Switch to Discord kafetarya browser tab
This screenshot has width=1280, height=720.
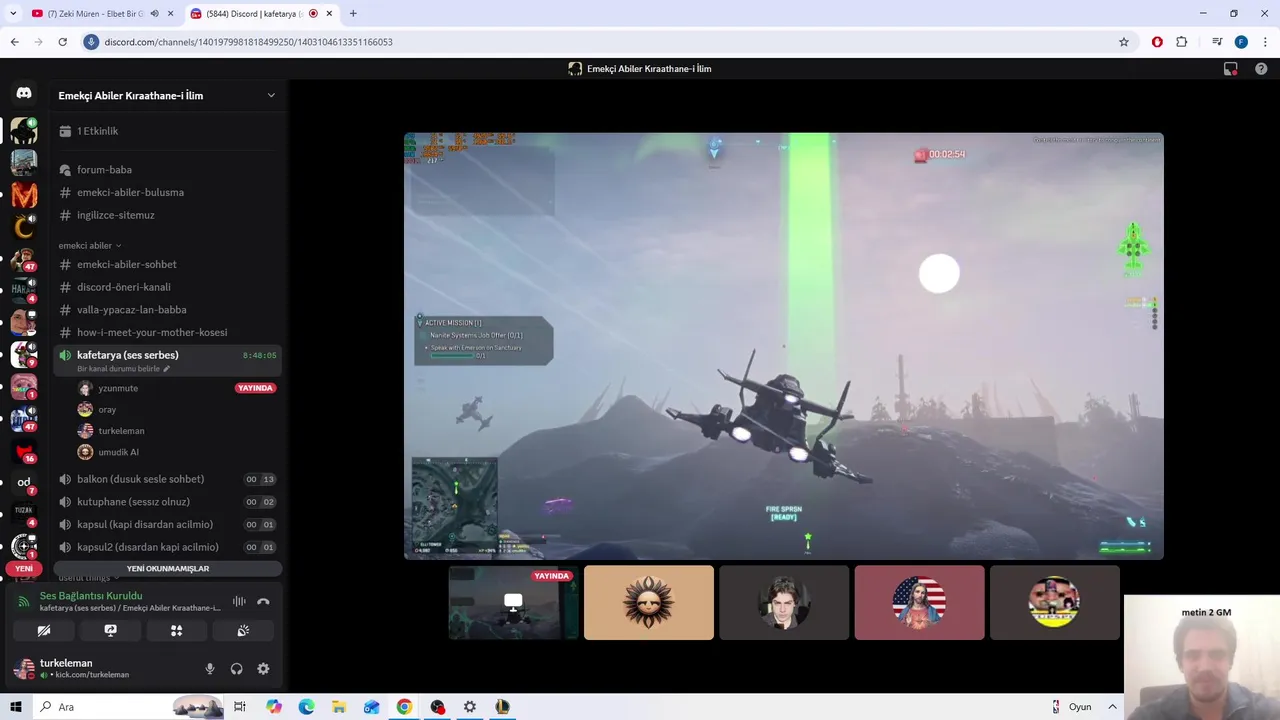pos(260,14)
